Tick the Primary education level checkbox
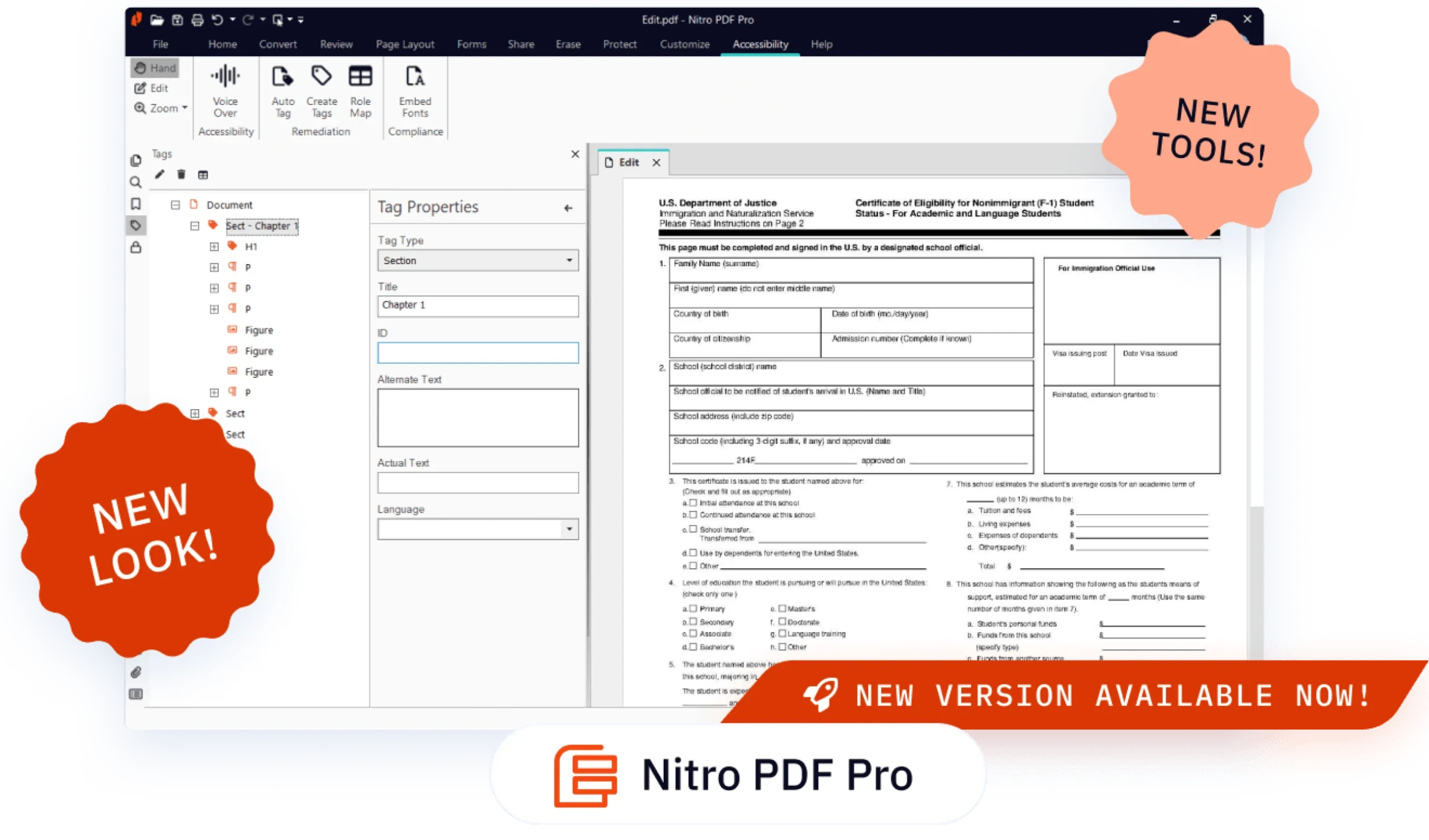 693,608
